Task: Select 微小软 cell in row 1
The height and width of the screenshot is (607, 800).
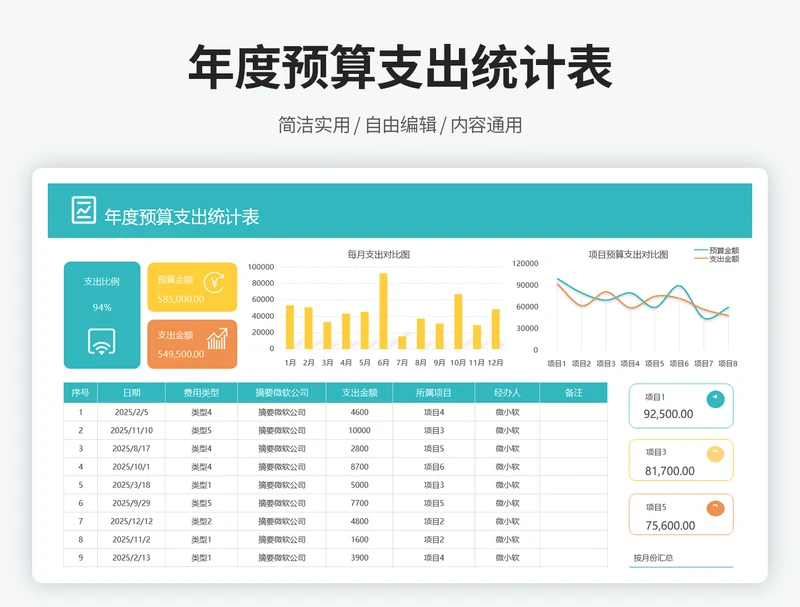Action: 507,412
